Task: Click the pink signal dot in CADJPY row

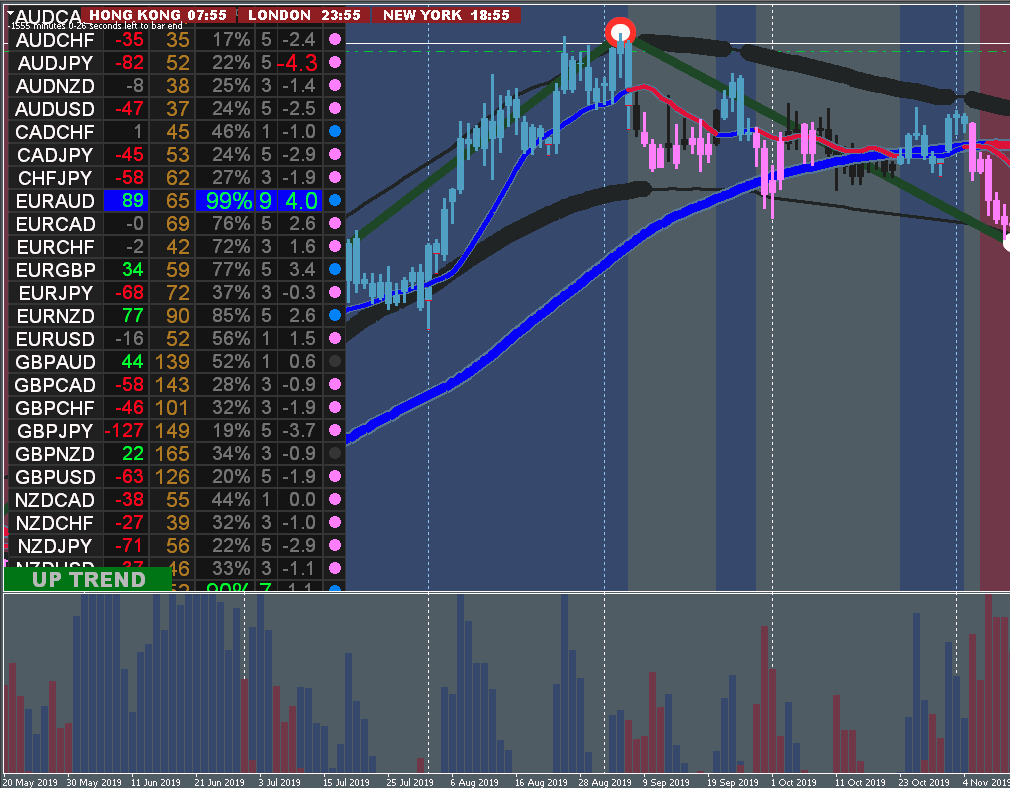Action: pos(335,154)
